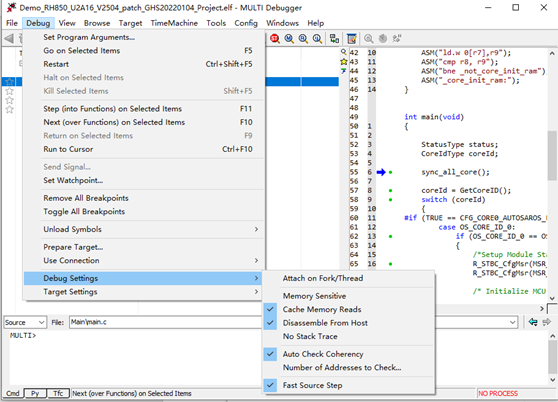Open the TimeMachine menu
This screenshot has height=402, width=558.
174,23
